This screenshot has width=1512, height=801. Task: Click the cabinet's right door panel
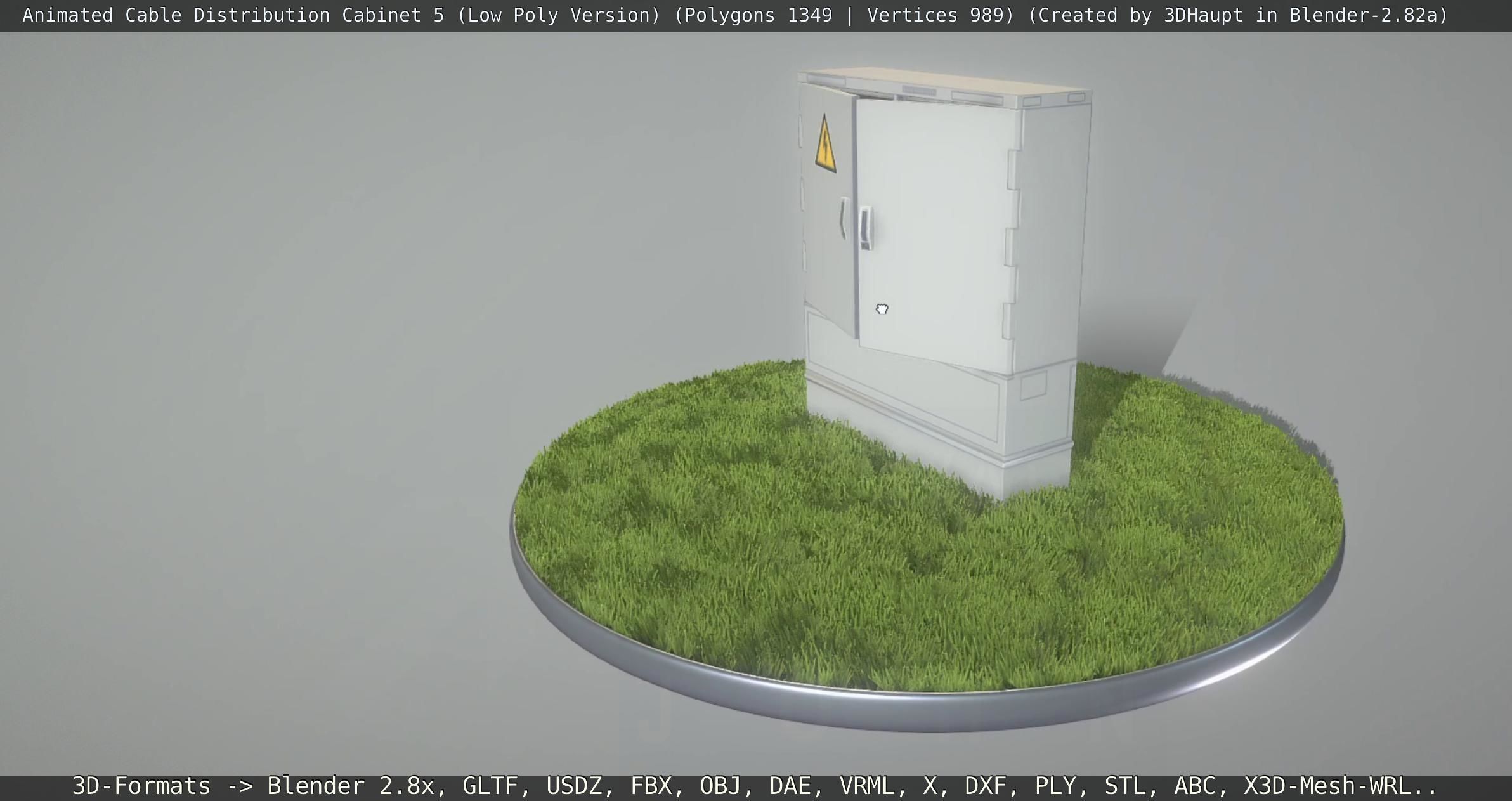(x=939, y=235)
